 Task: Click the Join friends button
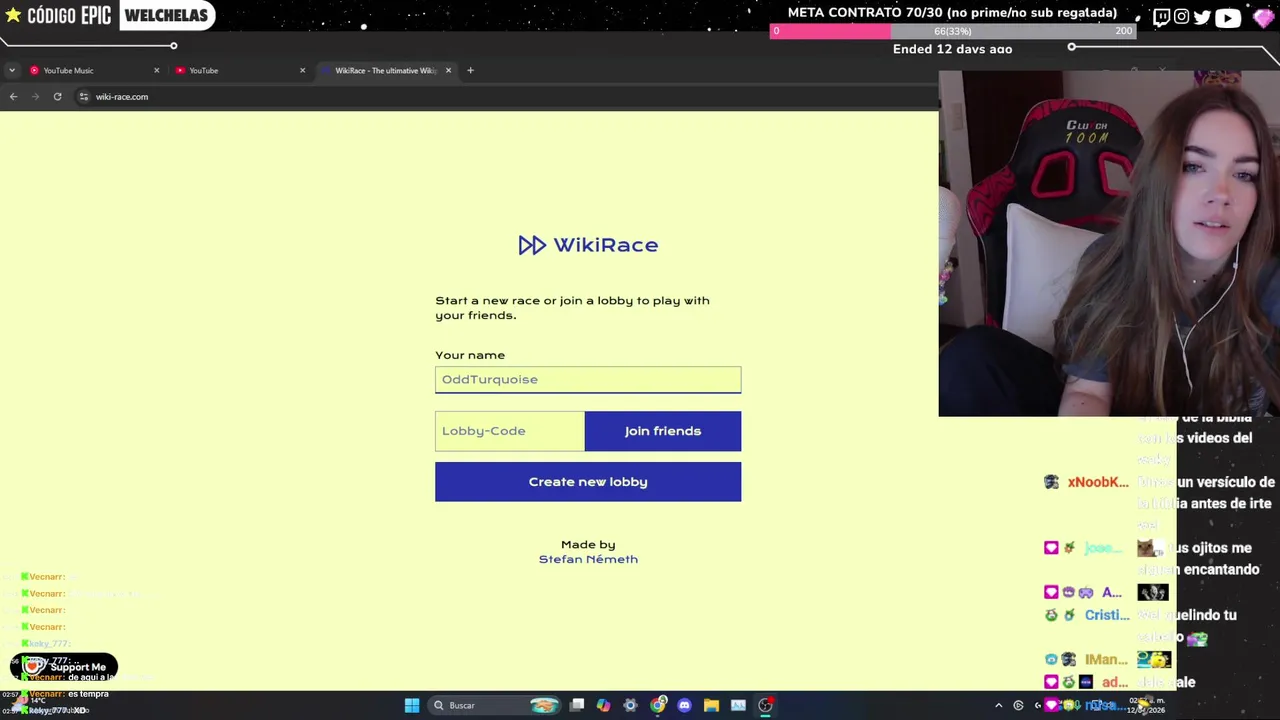tap(663, 431)
